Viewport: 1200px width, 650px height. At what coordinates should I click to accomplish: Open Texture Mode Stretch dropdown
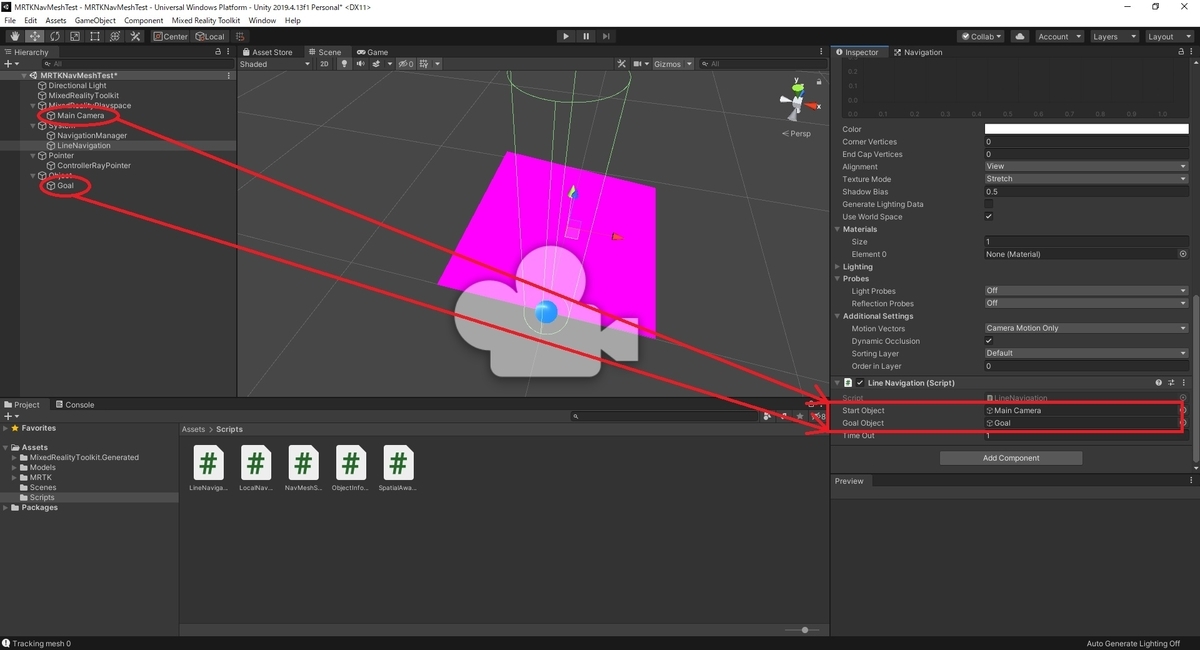[x=1086, y=179]
